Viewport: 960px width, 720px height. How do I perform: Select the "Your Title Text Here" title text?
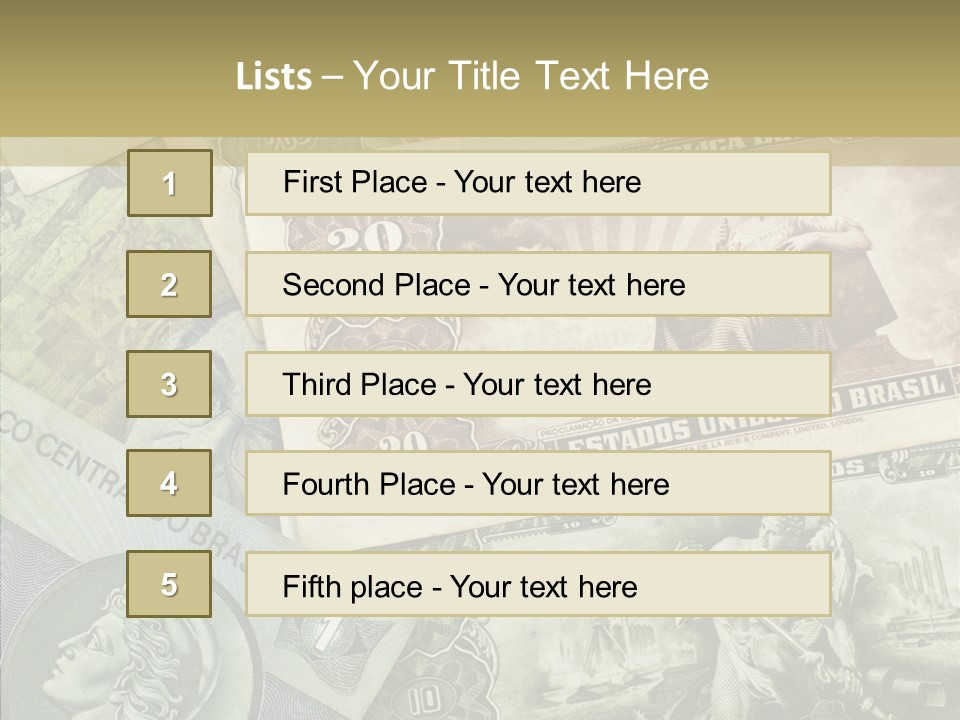[531, 76]
